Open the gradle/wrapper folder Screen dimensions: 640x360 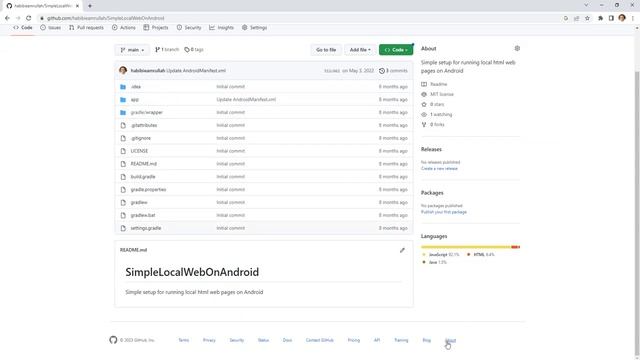pos(147,112)
